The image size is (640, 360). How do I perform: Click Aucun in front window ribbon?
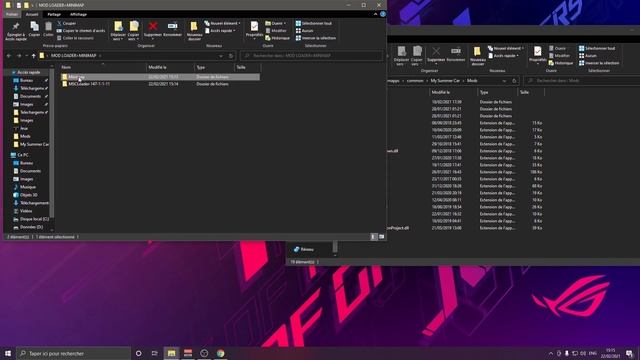click(304, 31)
